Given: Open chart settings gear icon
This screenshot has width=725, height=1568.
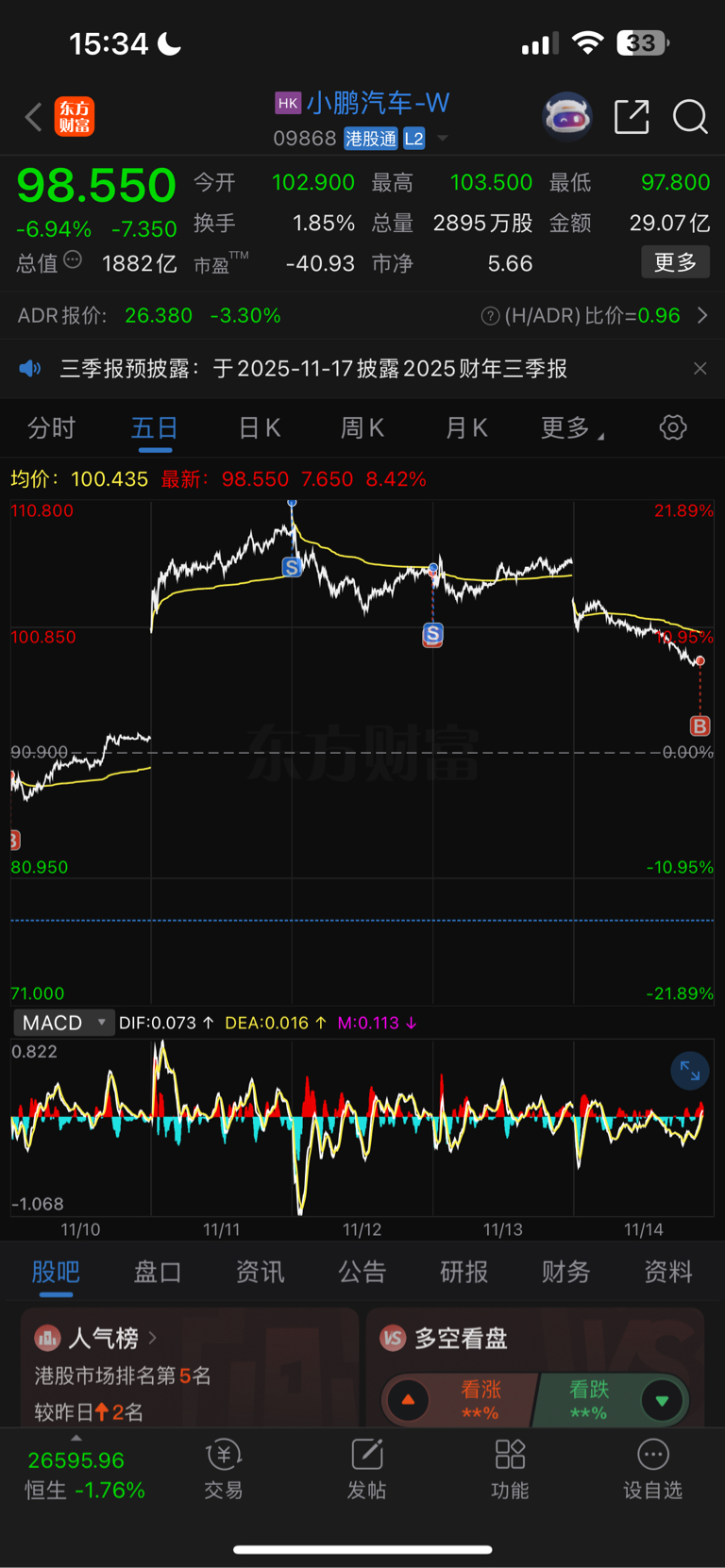Looking at the screenshot, I should 673,427.
